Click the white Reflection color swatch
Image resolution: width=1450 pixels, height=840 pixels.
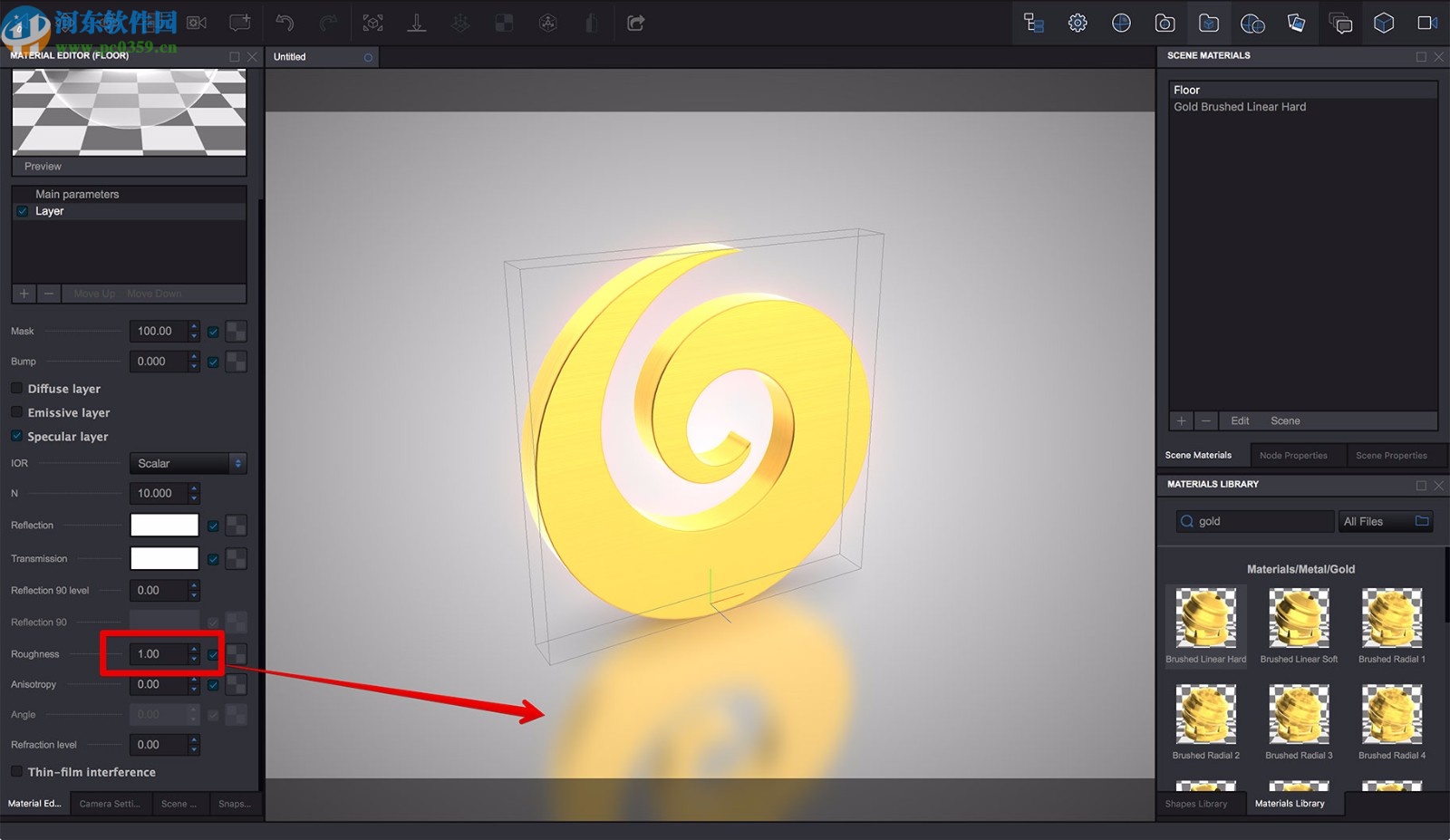point(164,525)
